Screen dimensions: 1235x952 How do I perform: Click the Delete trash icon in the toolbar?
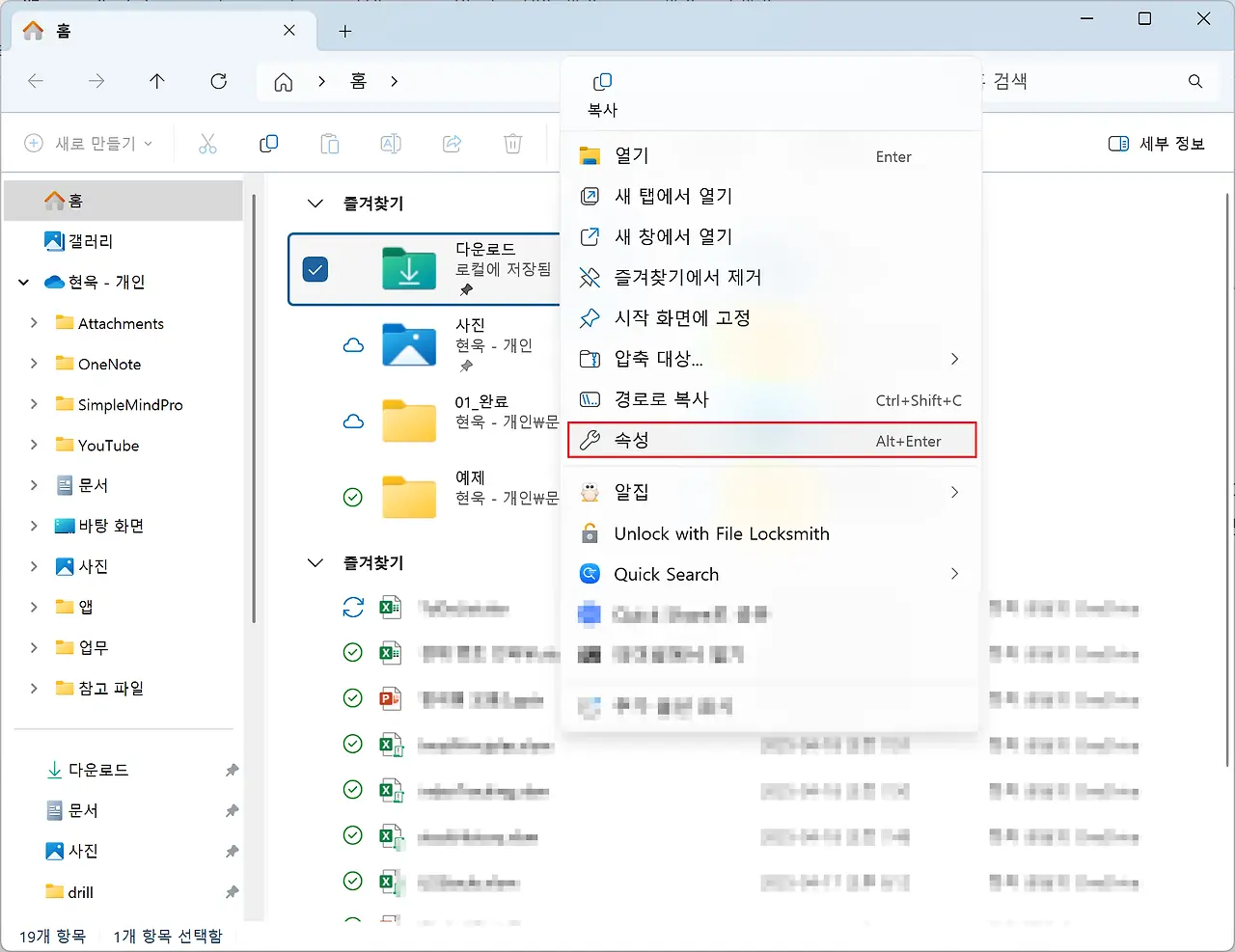pyautogui.click(x=512, y=143)
